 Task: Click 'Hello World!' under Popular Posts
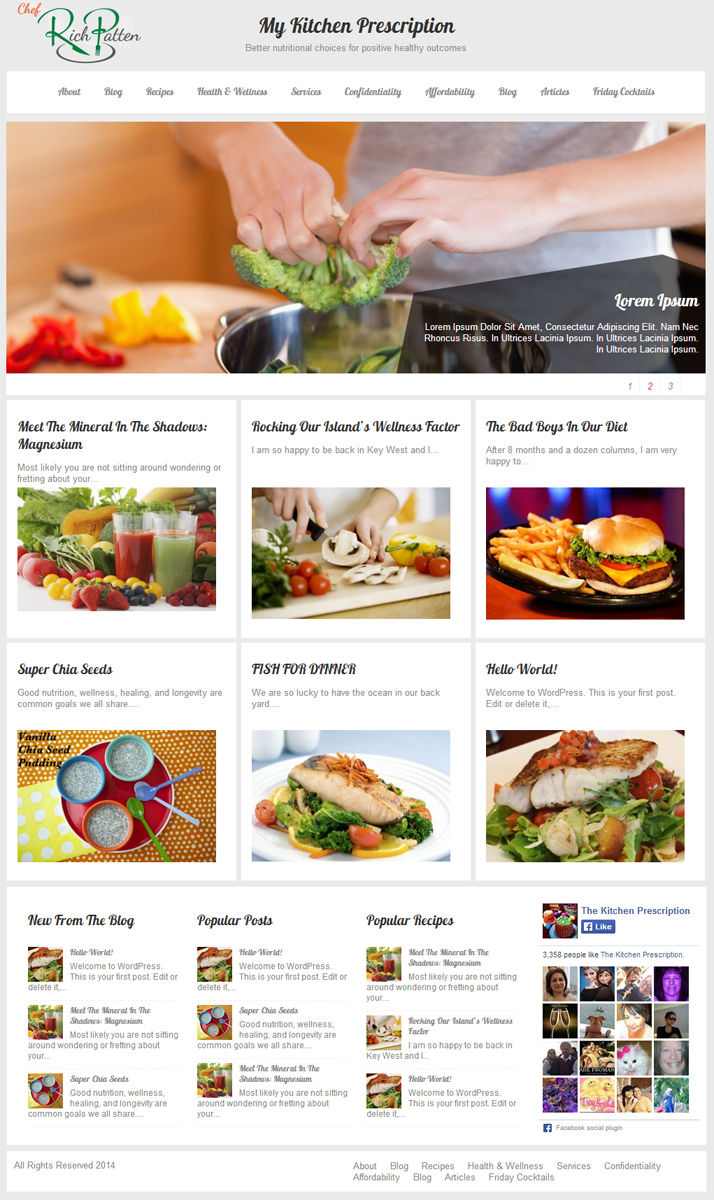point(261,952)
